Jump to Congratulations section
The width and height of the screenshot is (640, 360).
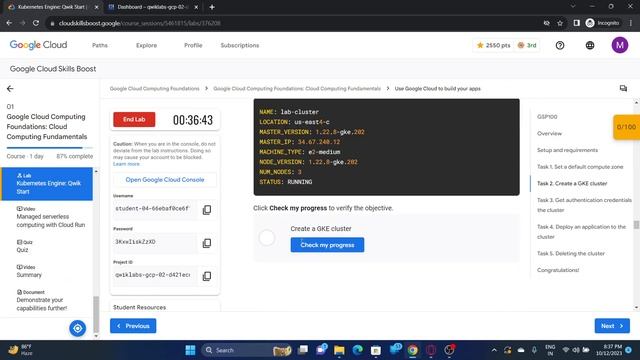coord(558,270)
